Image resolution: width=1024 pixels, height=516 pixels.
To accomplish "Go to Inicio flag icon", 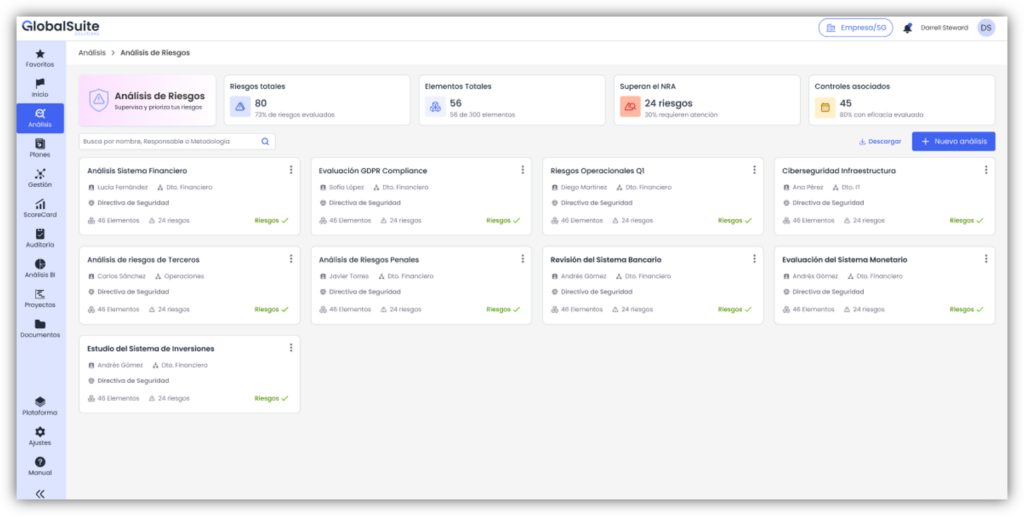I will tap(40, 84).
